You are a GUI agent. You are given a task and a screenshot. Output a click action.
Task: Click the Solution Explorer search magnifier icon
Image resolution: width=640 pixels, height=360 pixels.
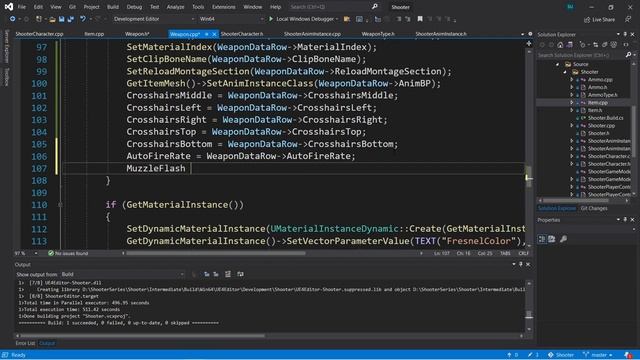coord(628,55)
